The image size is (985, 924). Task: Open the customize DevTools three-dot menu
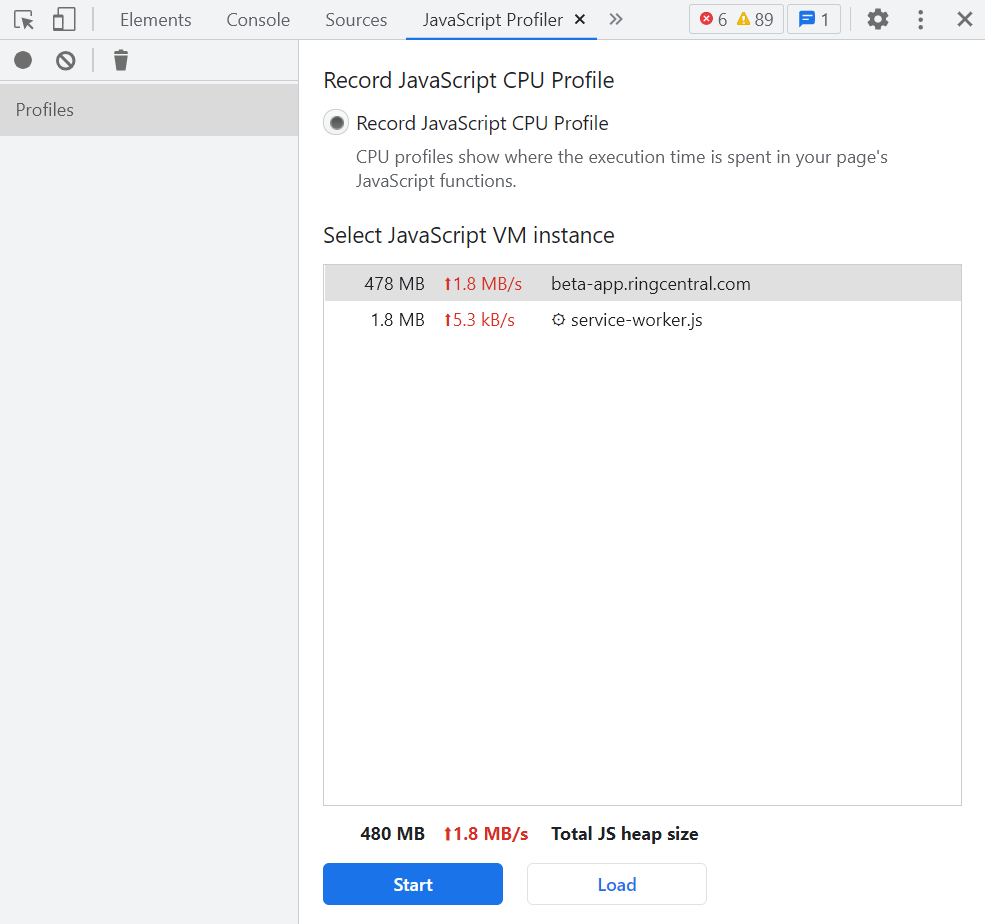921,19
